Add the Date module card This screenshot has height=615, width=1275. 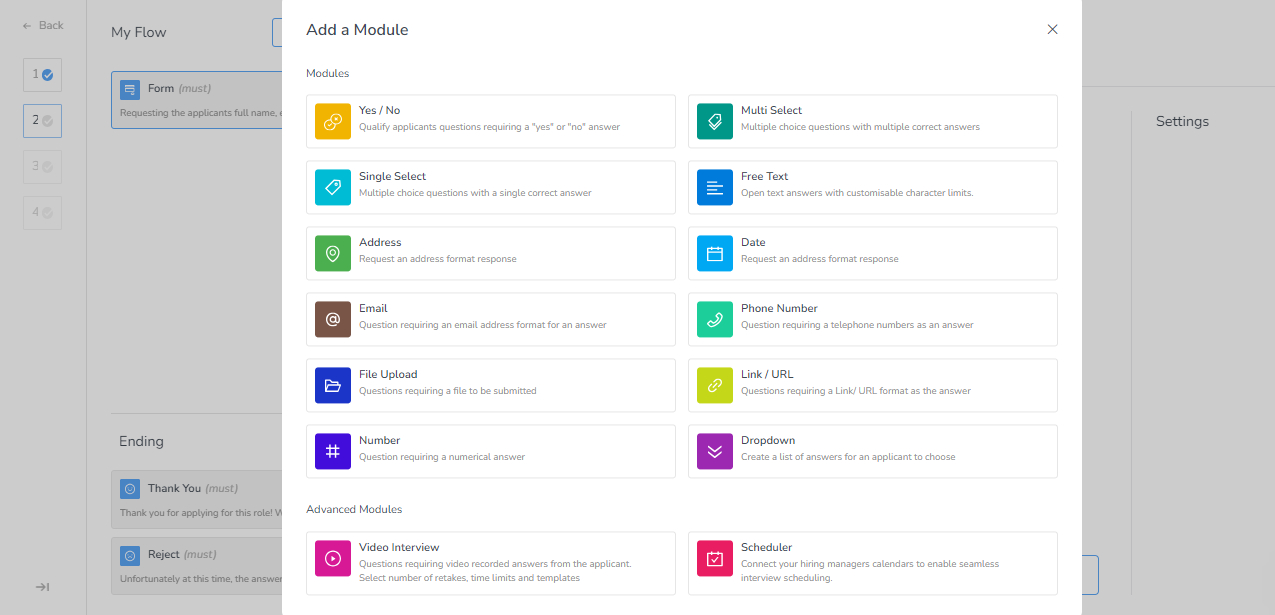point(872,253)
